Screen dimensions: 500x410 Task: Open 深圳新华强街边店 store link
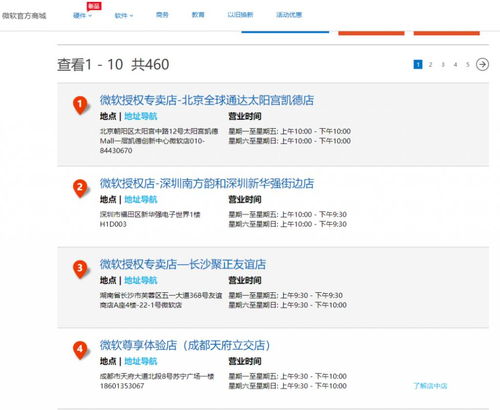click(207, 183)
